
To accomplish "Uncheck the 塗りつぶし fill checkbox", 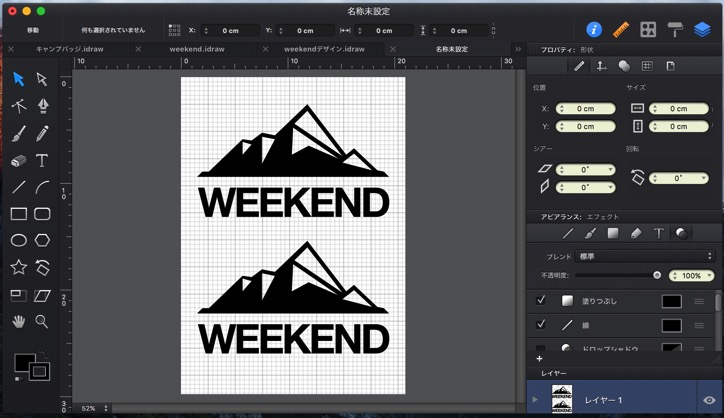I will (541, 300).
